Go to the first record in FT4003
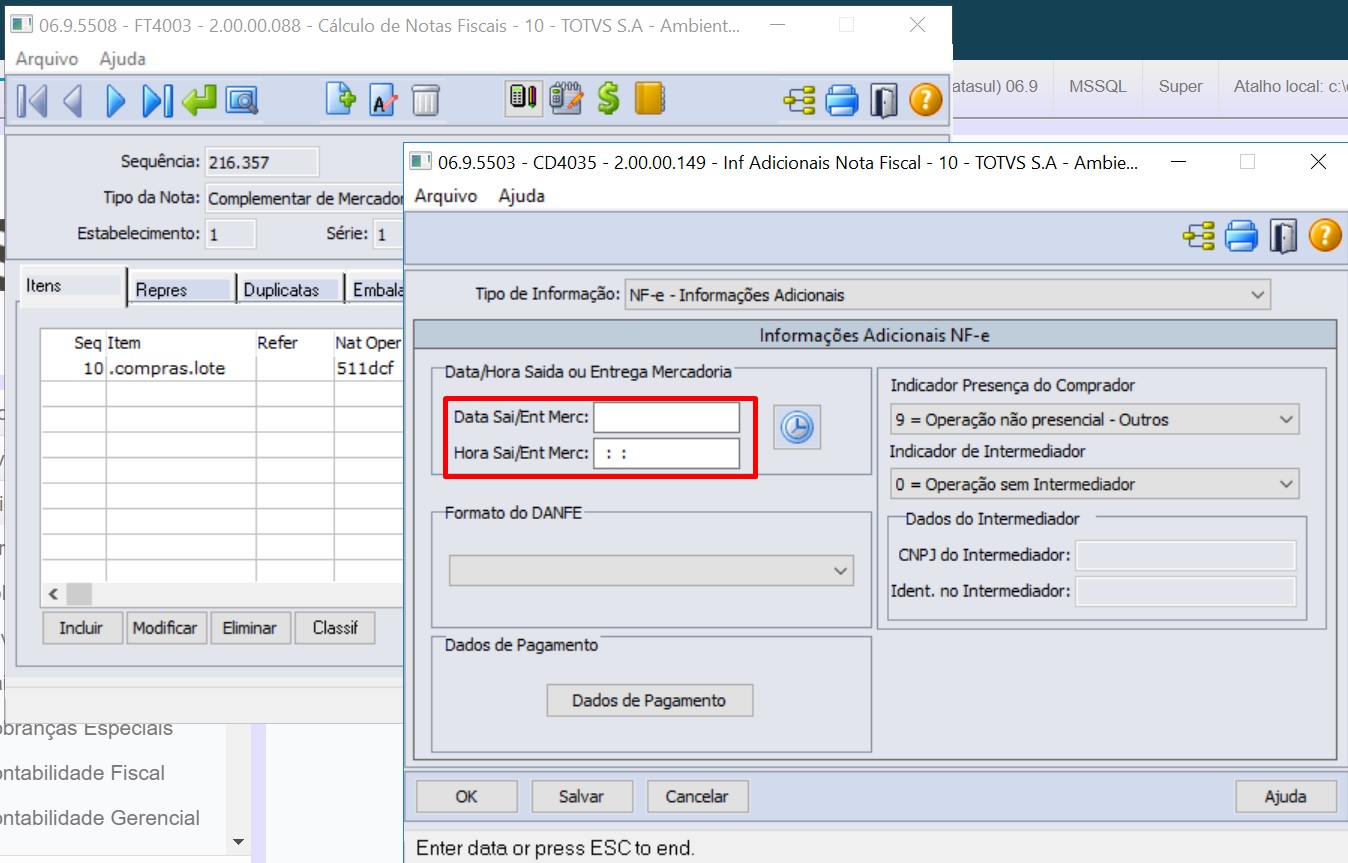Viewport: 1348px width, 863px height. 32,100
